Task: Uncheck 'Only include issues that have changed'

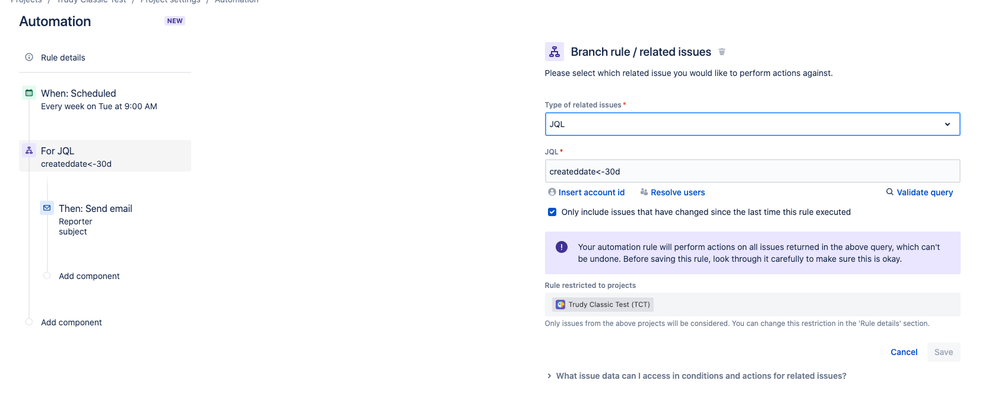Action: coord(552,212)
